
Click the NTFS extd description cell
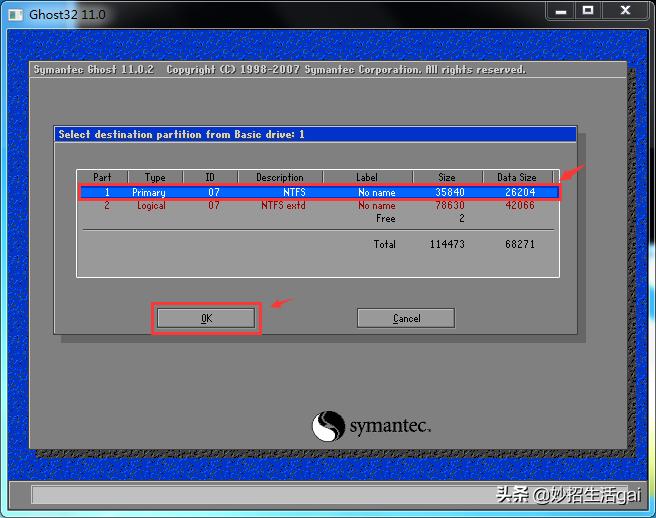tap(283, 205)
